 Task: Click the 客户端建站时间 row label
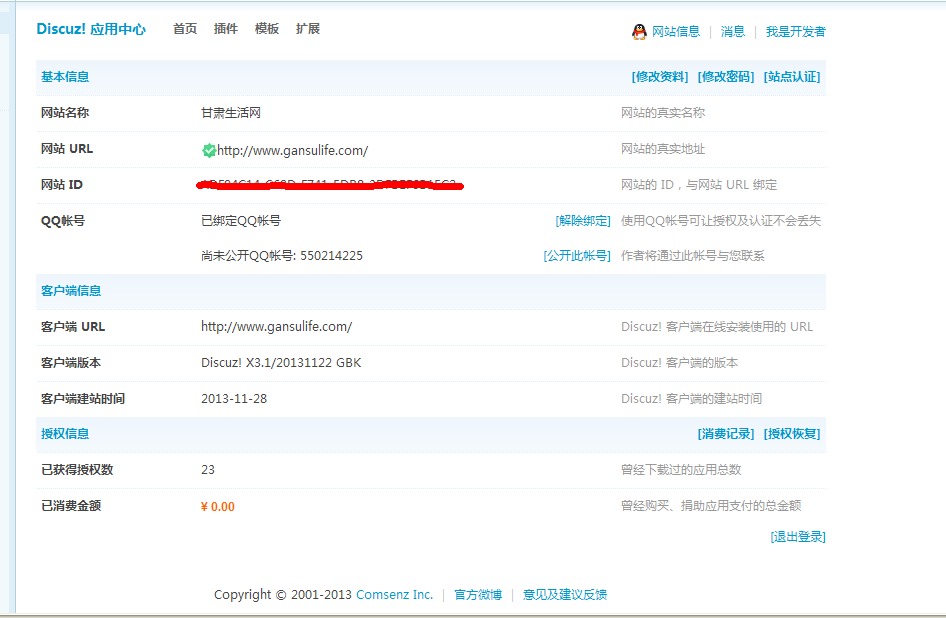(83, 399)
